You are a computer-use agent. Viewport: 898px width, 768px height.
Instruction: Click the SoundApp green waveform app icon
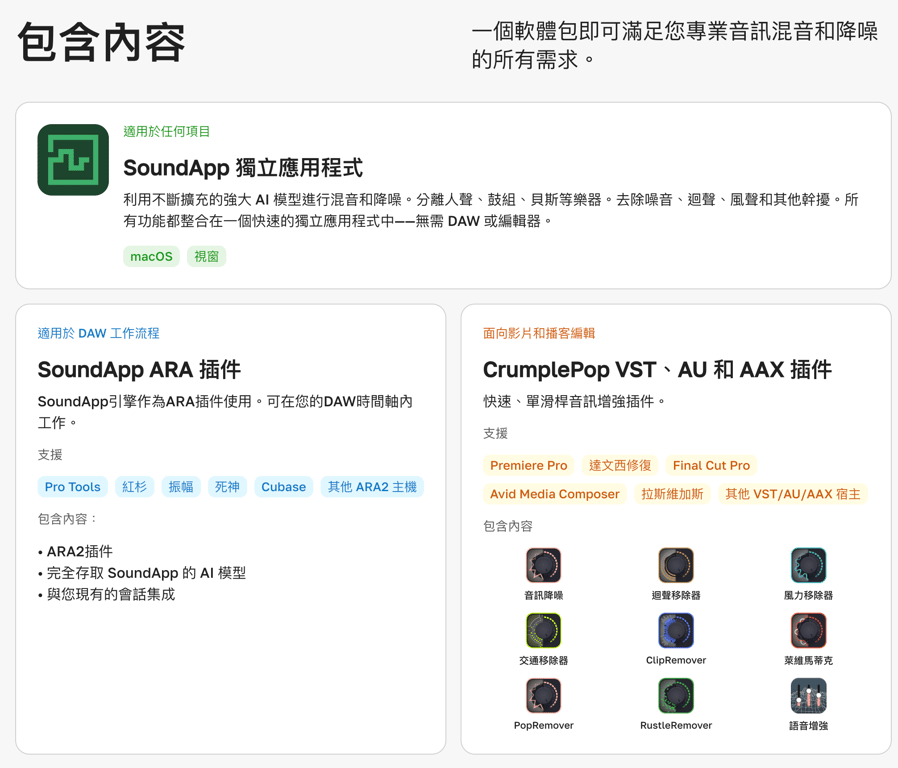(x=73, y=160)
